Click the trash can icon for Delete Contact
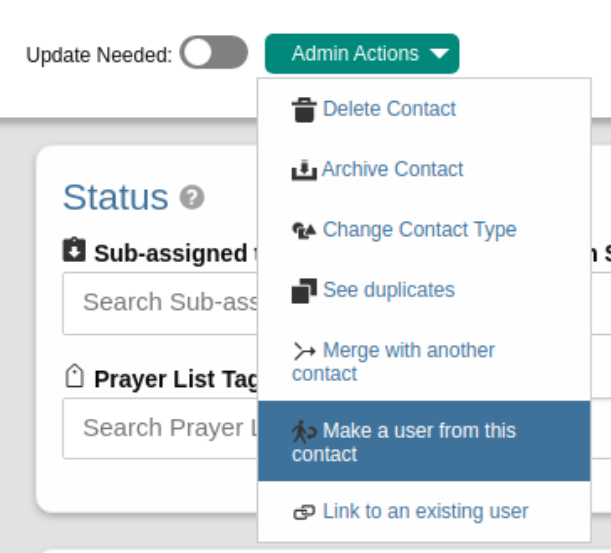This screenshot has height=553, width=611. coord(304,110)
